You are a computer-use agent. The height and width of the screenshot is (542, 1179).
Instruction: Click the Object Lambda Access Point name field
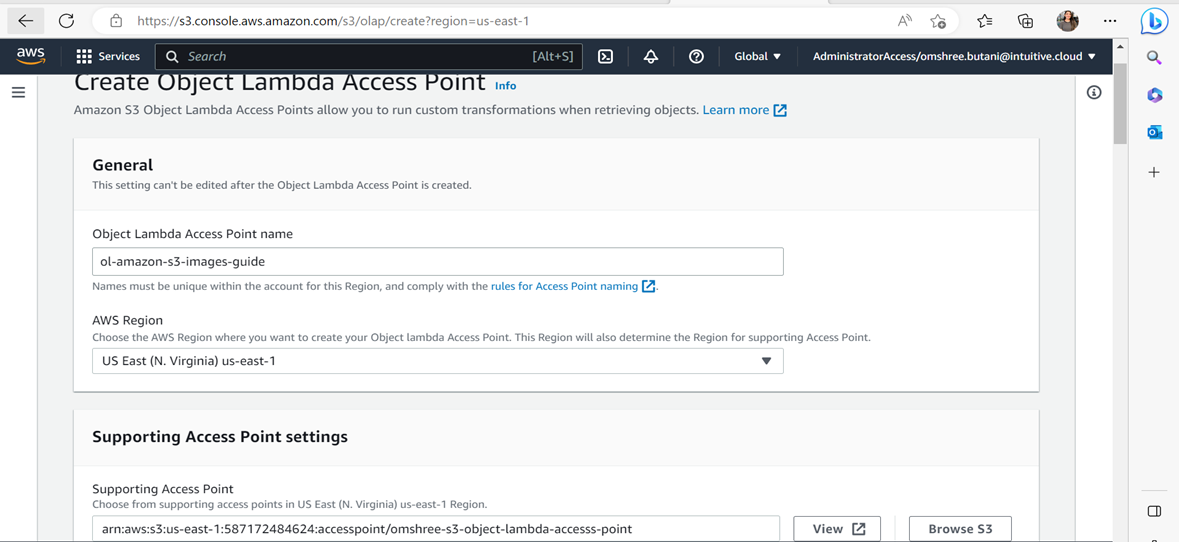click(437, 262)
